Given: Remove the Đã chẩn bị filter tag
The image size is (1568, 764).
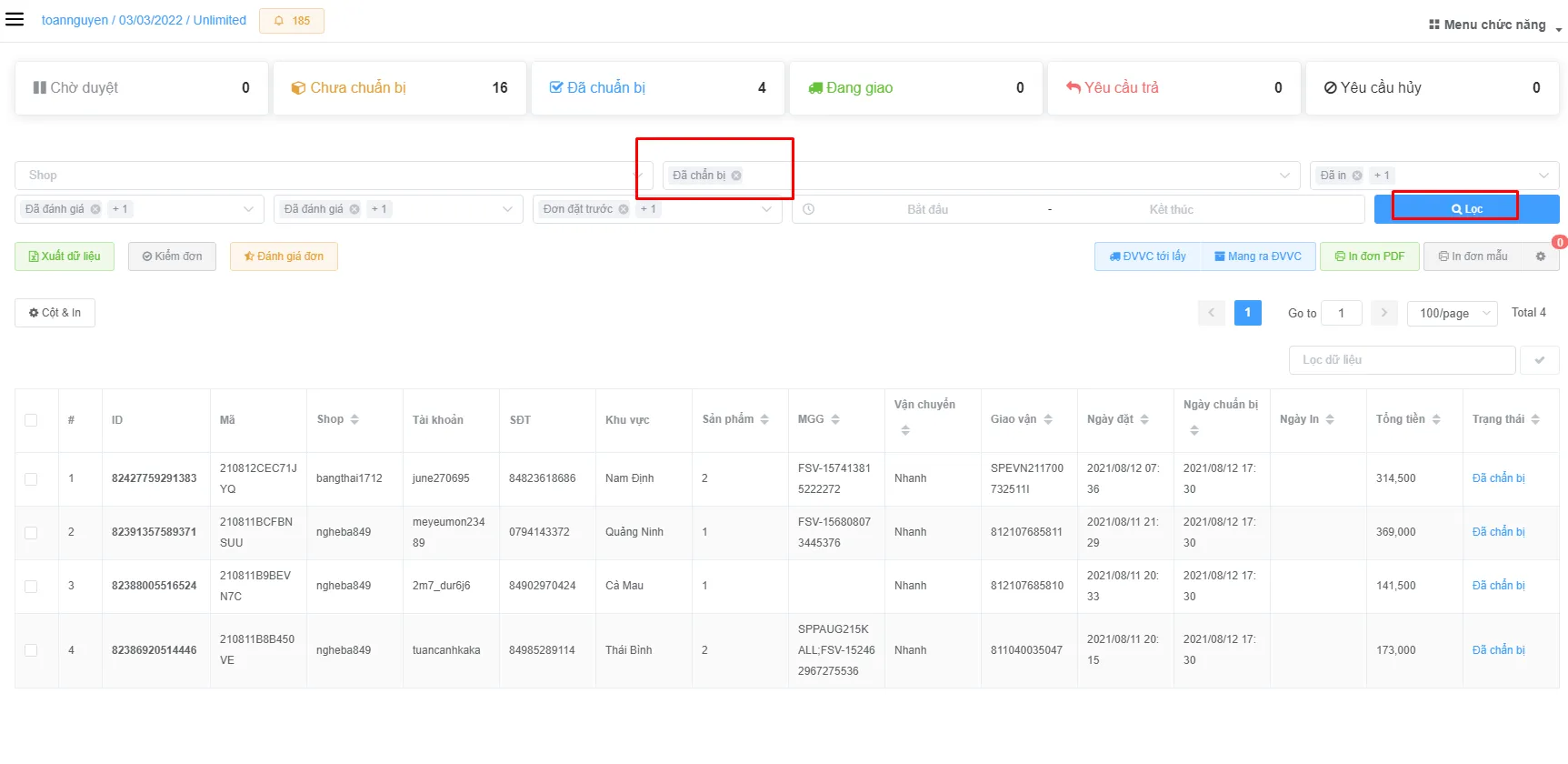Looking at the screenshot, I should click(736, 176).
